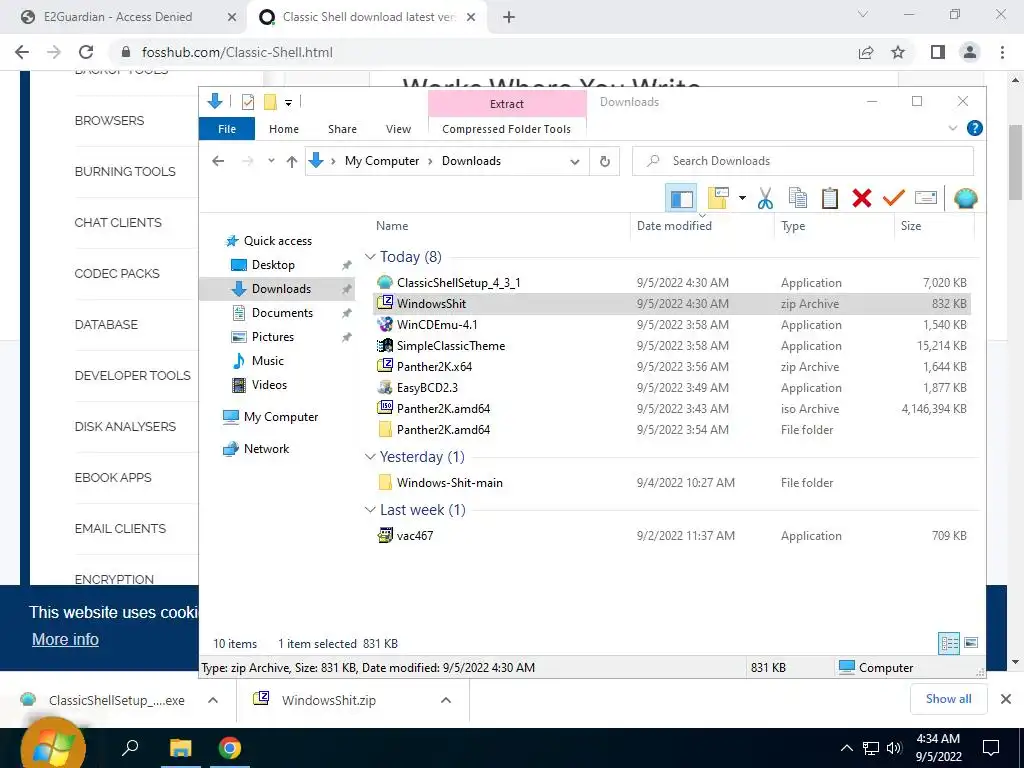The height and width of the screenshot is (768, 1024).
Task: Switch to large thumbnails view
Action: [x=971, y=643]
